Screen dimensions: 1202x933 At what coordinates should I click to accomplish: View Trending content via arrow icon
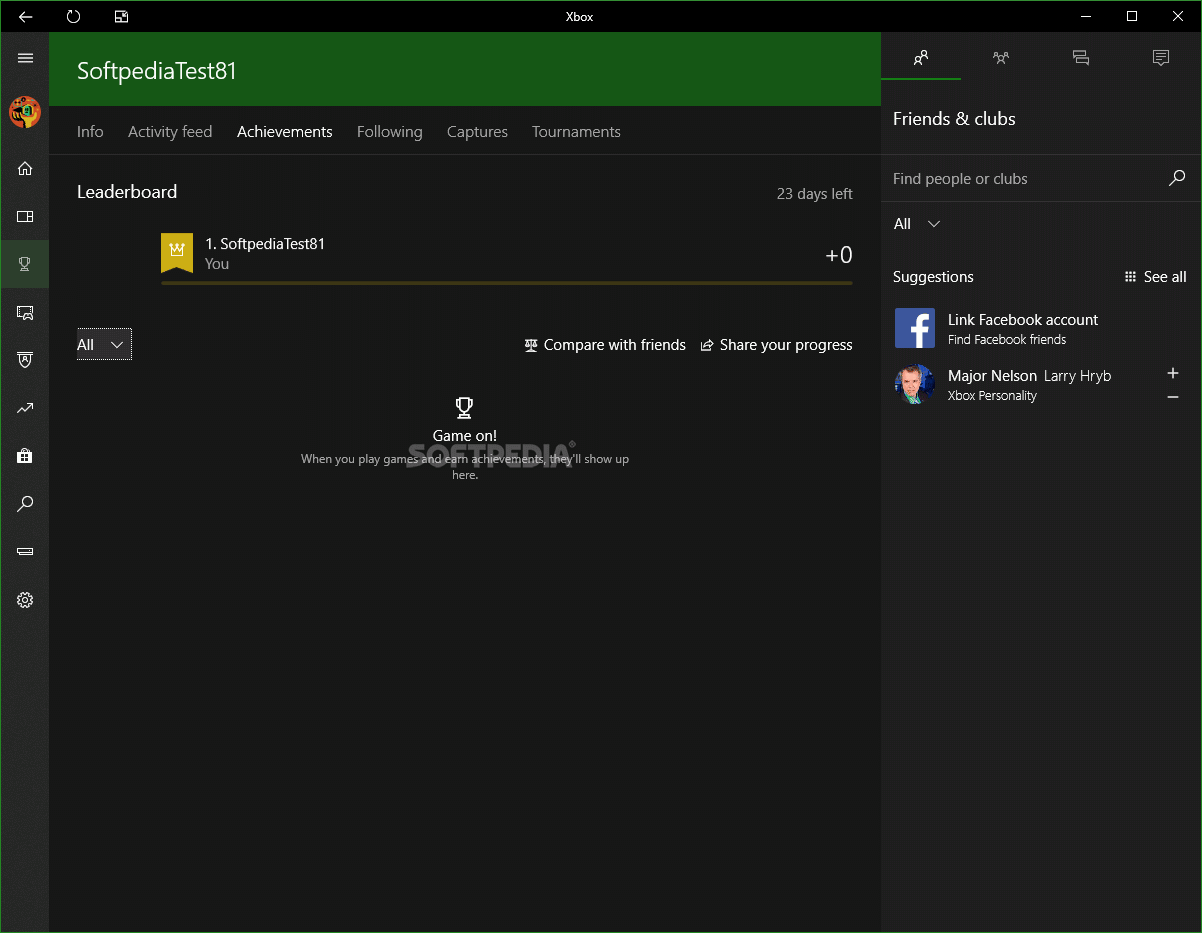pyautogui.click(x=25, y=408)
